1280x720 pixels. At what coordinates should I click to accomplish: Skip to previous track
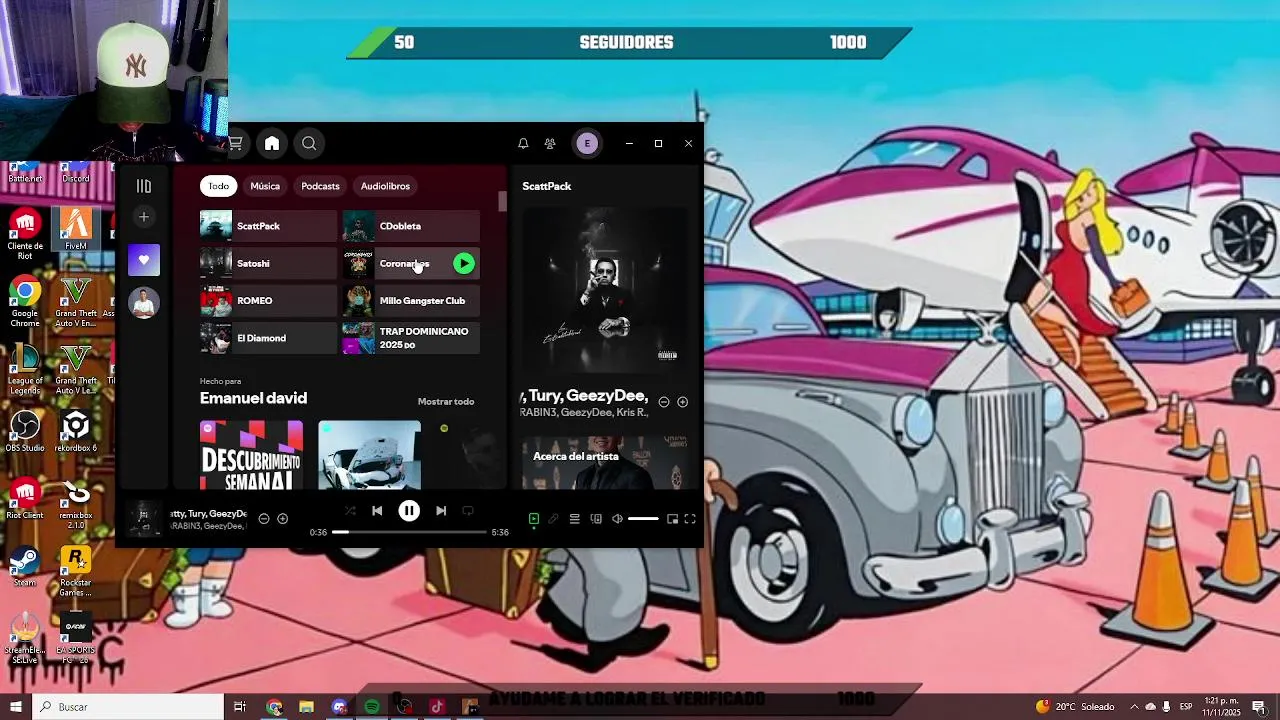click(377, 511)
